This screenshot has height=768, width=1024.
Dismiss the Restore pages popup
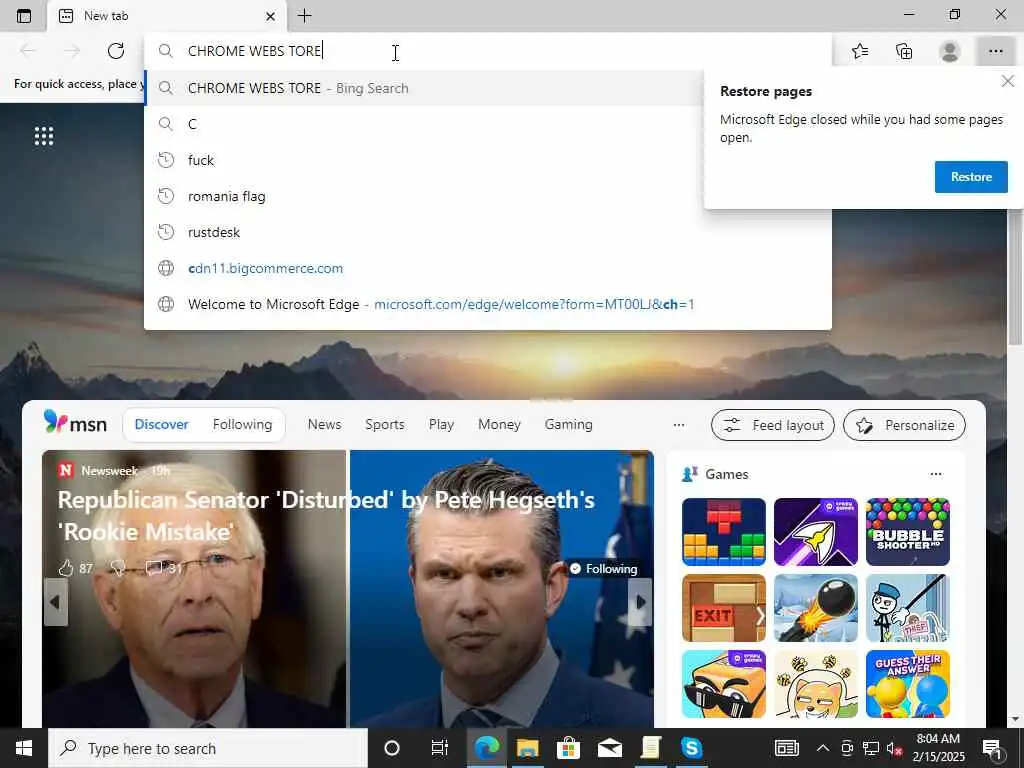coord(1008,81)
